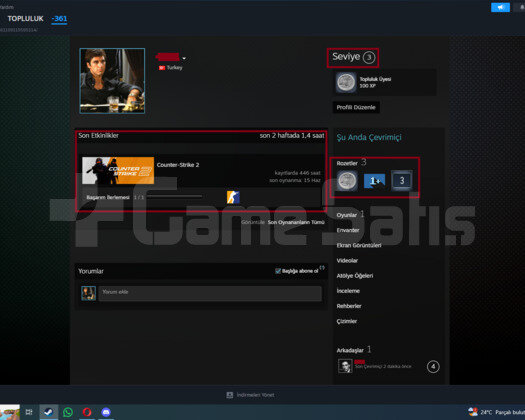Open Ekran Görüntüleri in the sidebar
The width and height of the screenshot is (525, 420).
tap(359, 245)
